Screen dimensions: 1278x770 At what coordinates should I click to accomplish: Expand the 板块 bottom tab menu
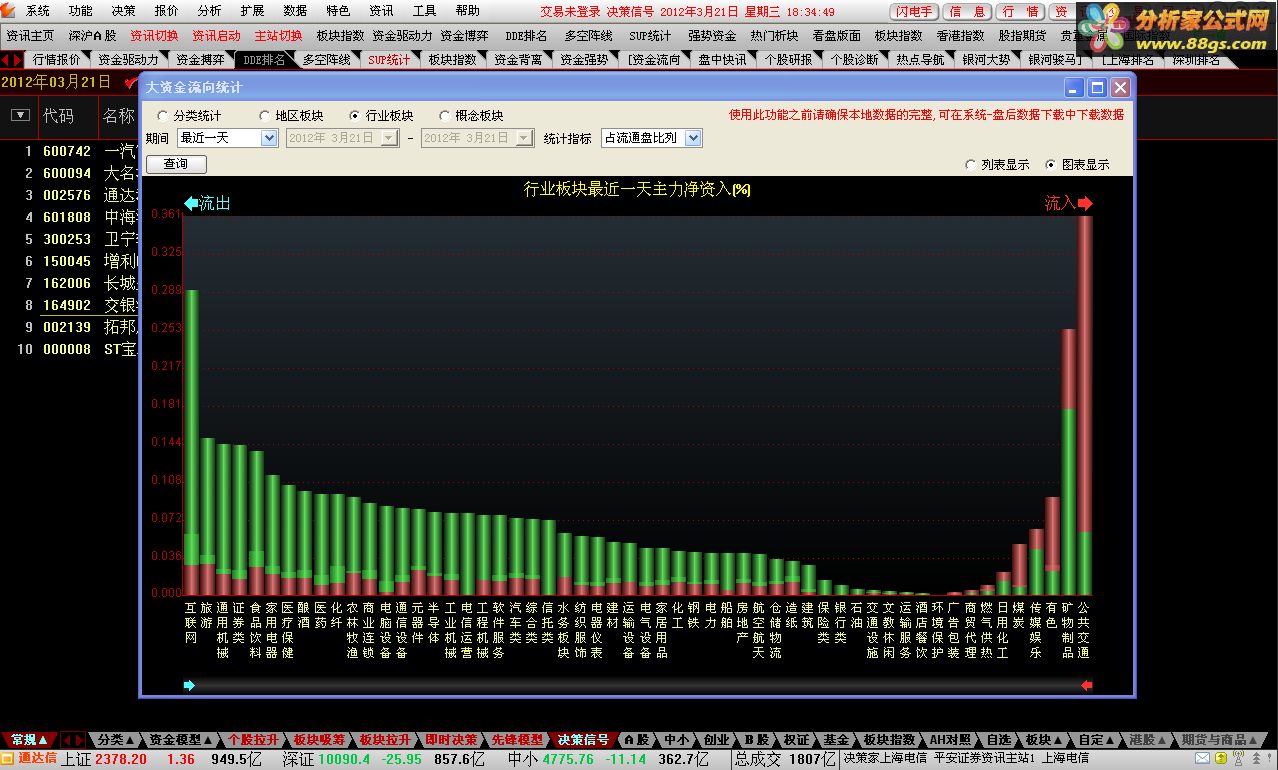(1044, 740)
